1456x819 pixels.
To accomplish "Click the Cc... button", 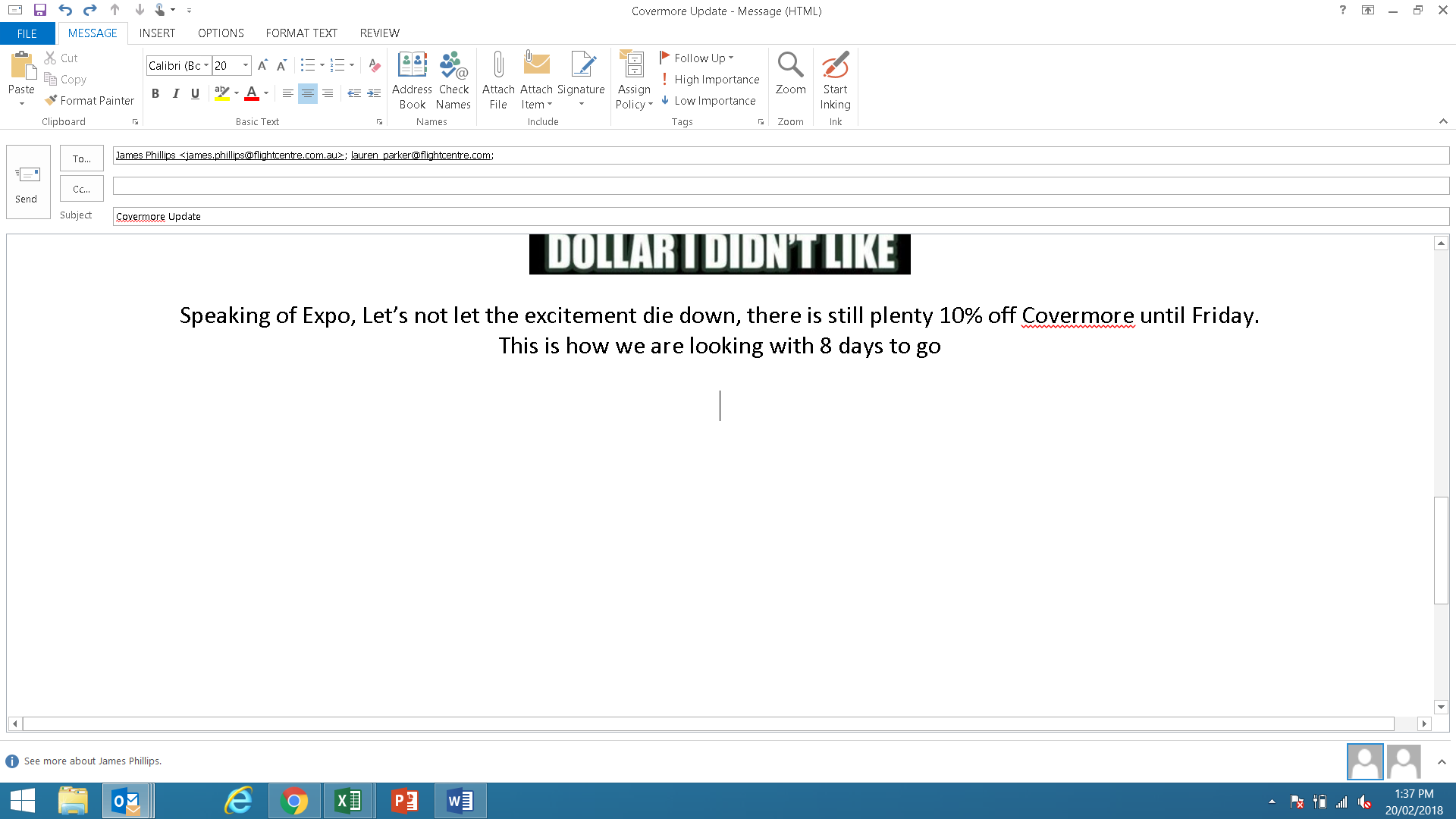I will tap(82, 189).
